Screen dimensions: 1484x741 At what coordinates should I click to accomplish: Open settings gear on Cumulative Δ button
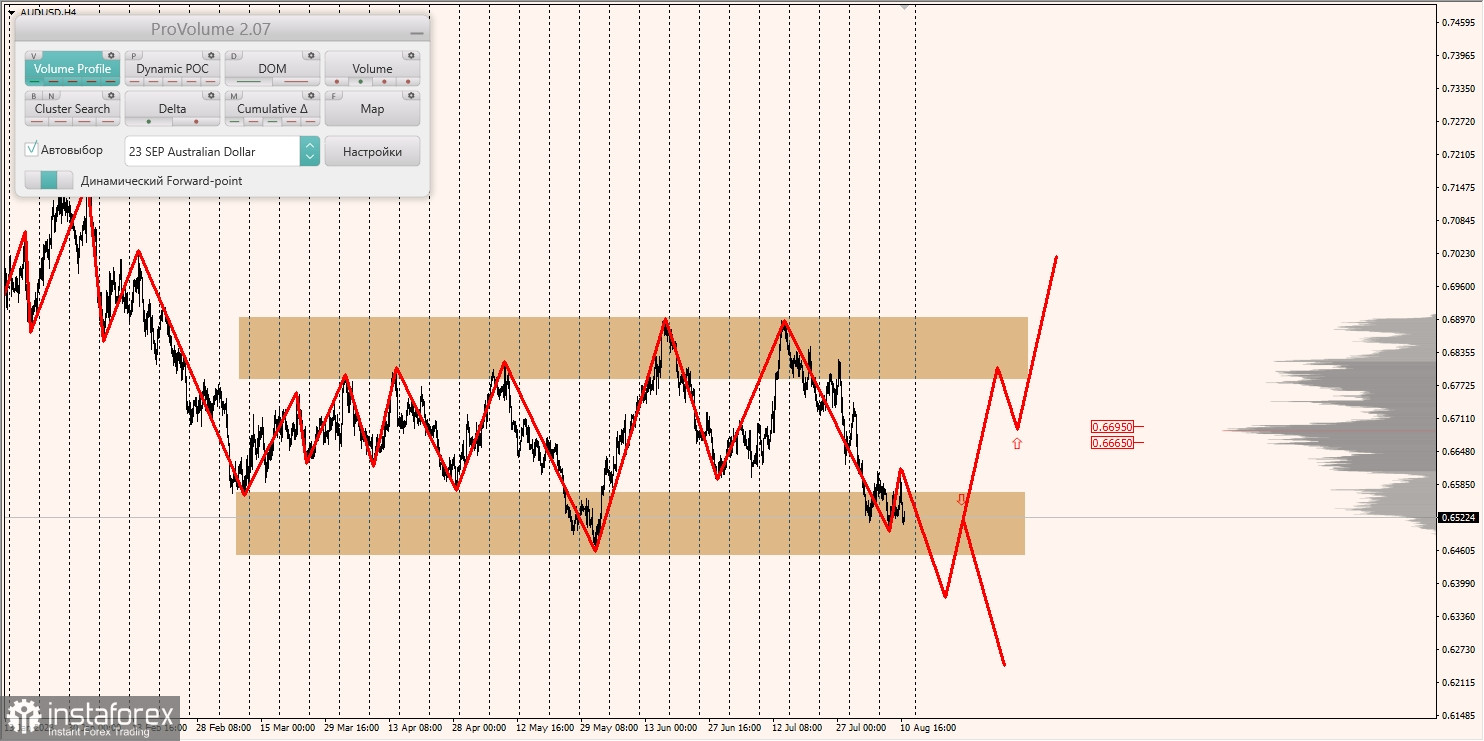(x=312, y=96)
